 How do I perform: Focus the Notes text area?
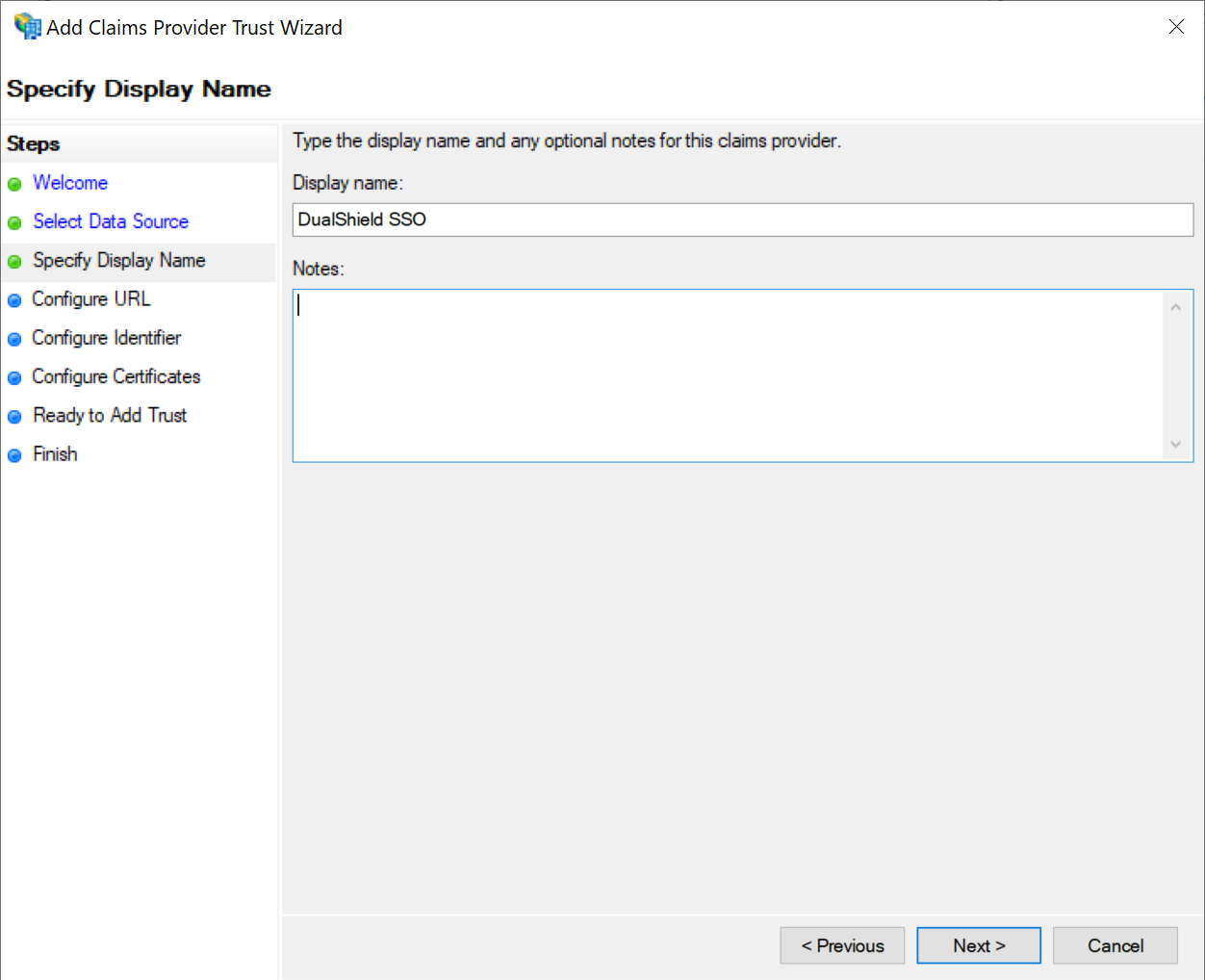click(x=728, y=375)
